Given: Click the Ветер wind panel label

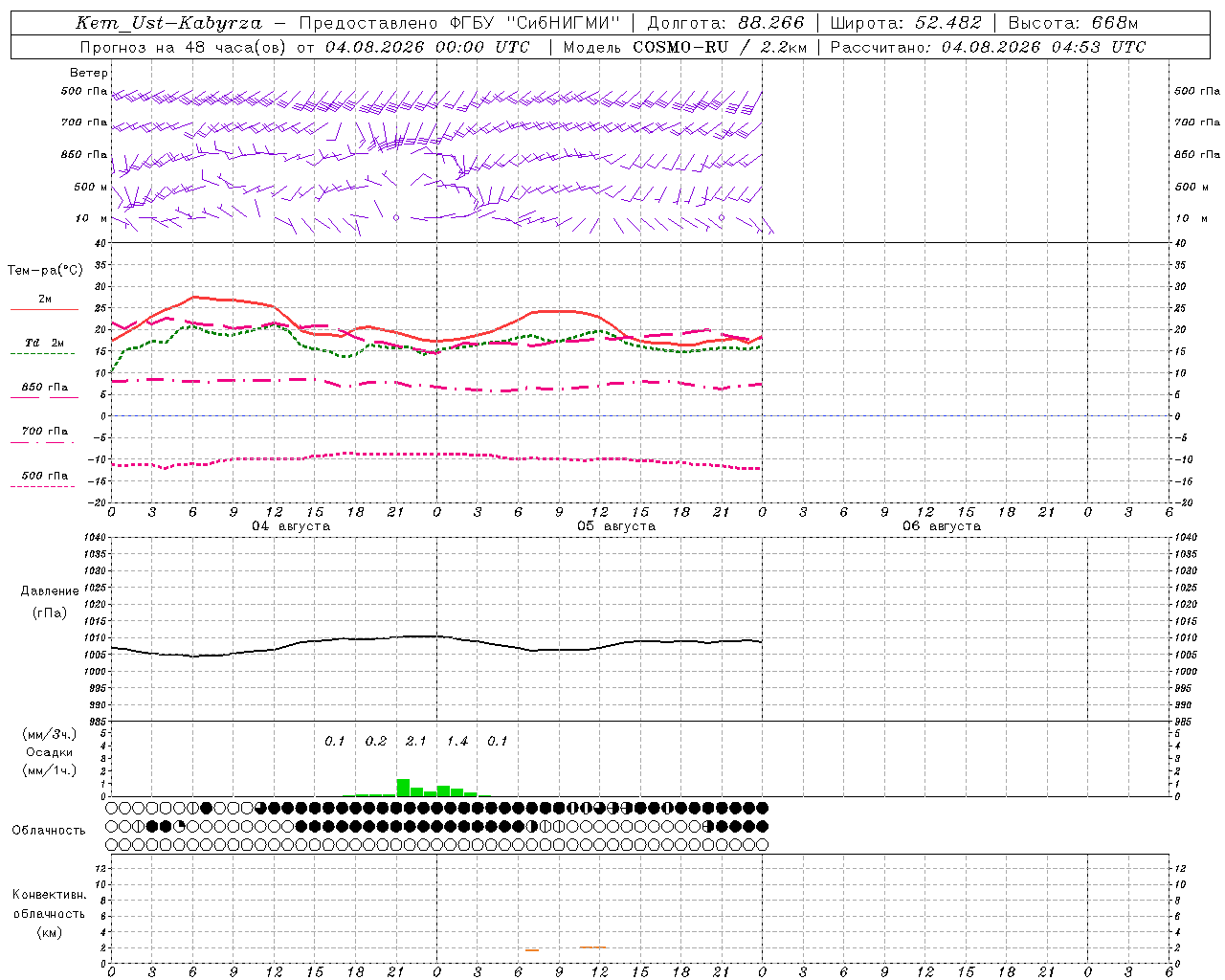Looking at the screenshot, I should click(88, 73).
